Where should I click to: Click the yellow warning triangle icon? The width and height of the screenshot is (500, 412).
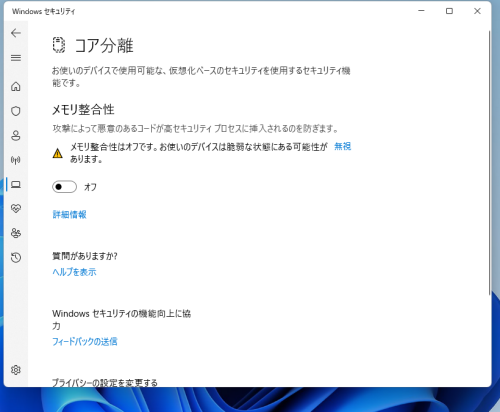point(57,153)
